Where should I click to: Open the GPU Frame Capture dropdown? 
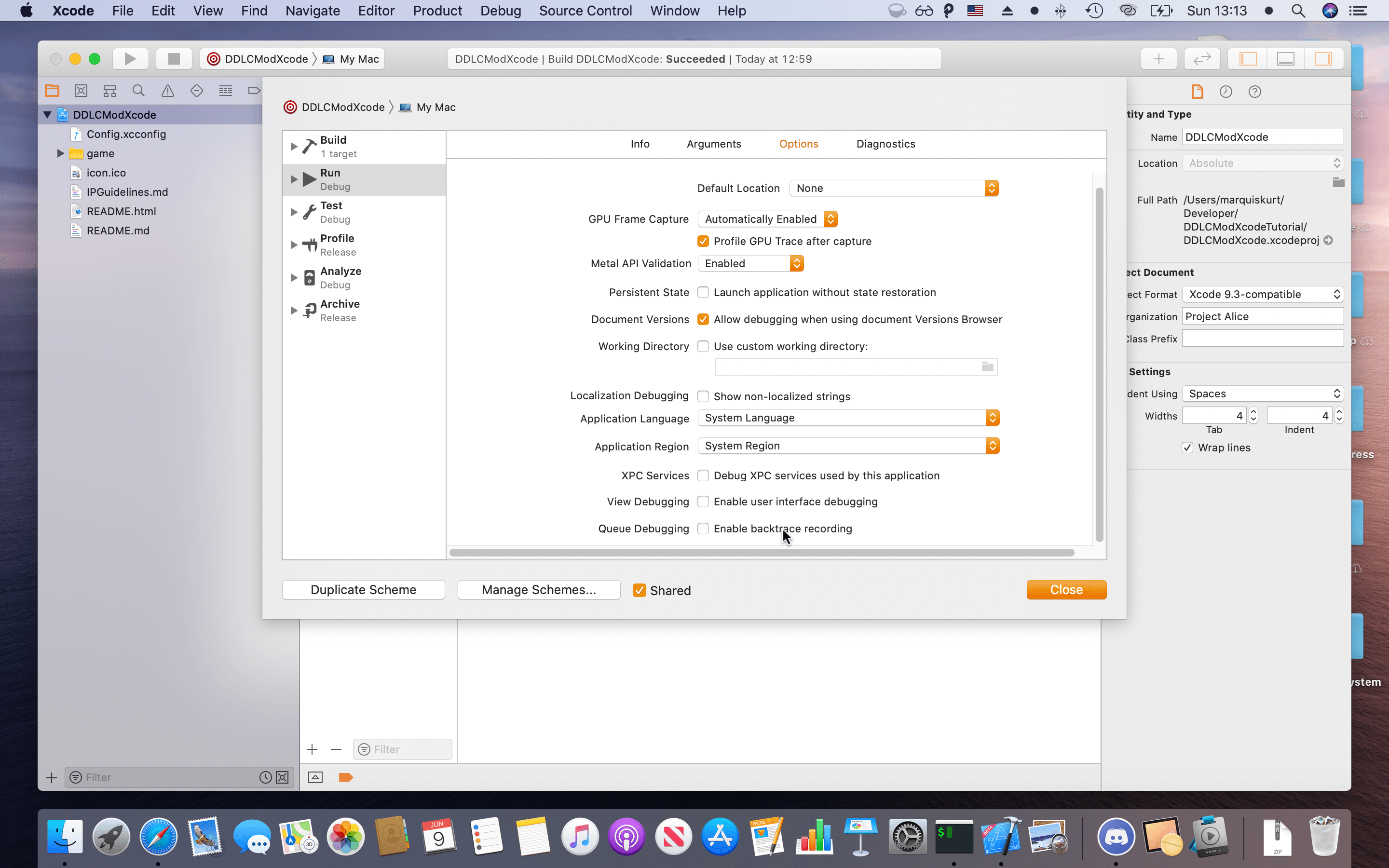point(767,219)
